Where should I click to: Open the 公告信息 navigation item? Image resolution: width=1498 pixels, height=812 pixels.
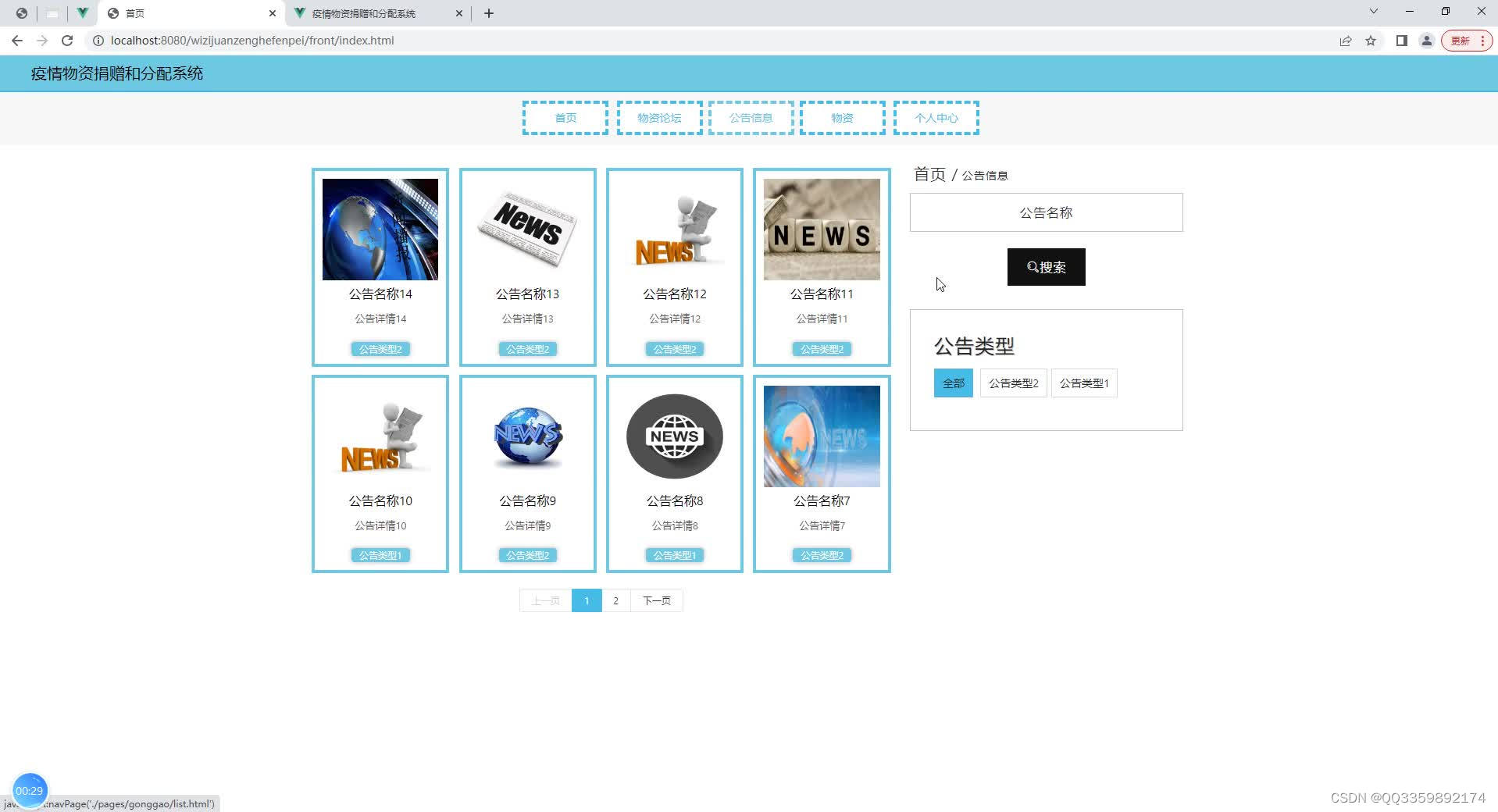click(751, 118)
